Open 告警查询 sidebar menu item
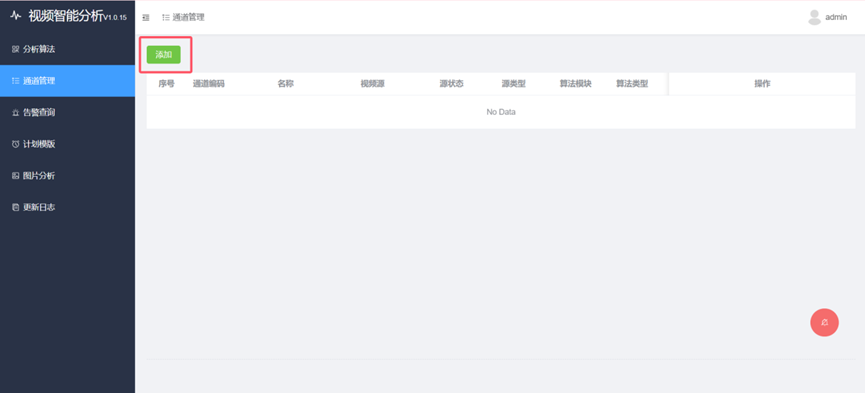 coord(67,113)
